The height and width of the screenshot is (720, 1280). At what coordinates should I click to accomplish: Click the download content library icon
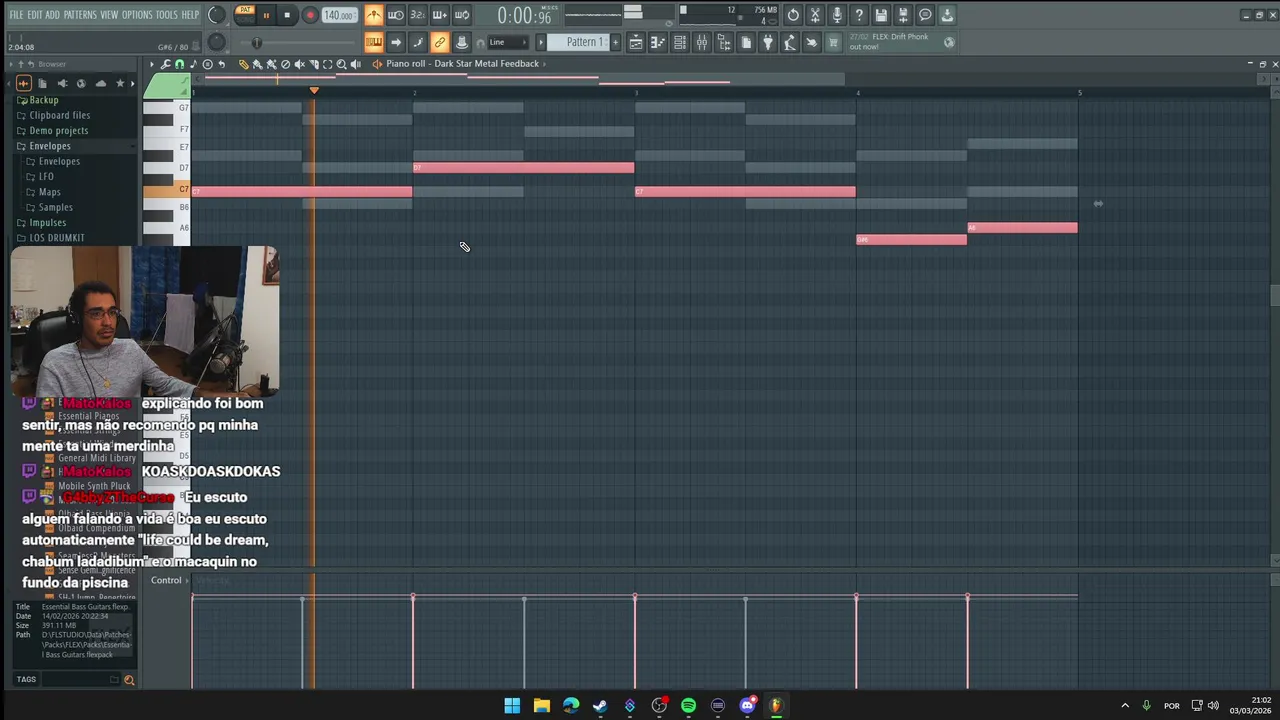point(947,15)
